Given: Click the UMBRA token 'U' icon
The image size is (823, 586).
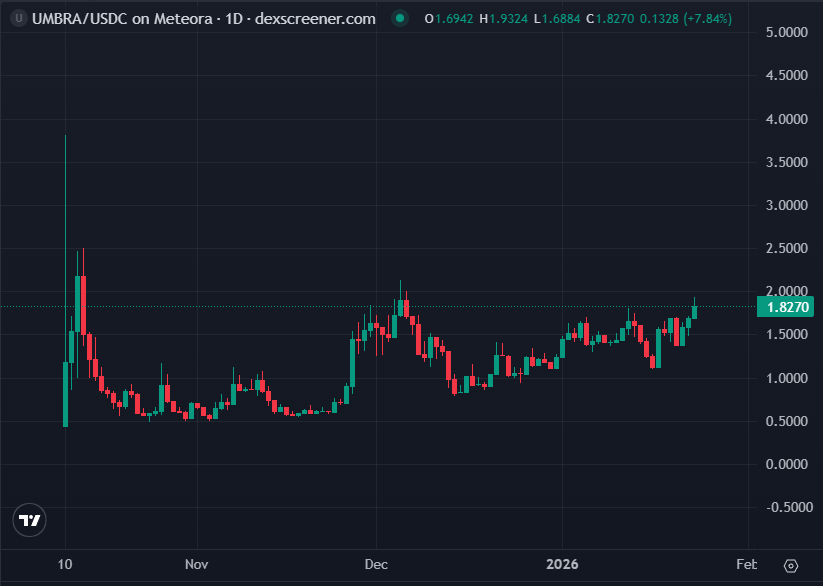Looking at the screenshot, I should [x=19, y=19].
